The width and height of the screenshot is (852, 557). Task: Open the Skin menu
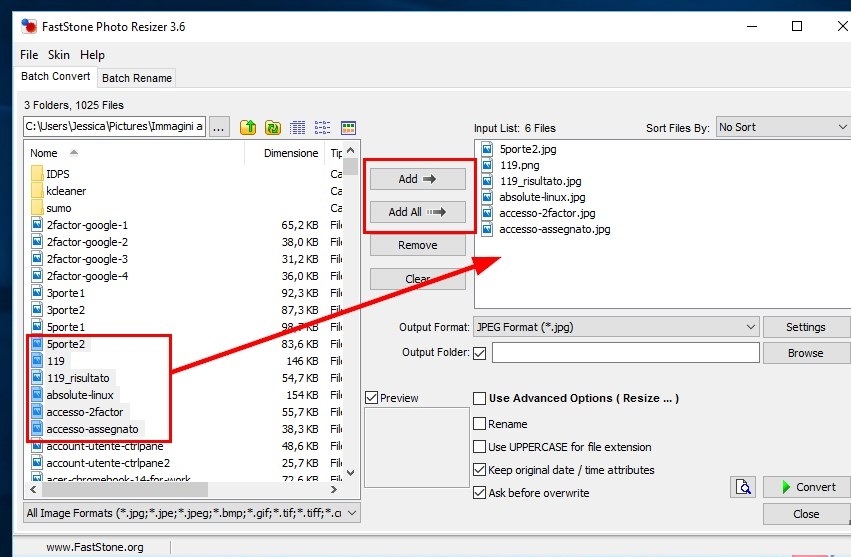[x=59, y=55]
